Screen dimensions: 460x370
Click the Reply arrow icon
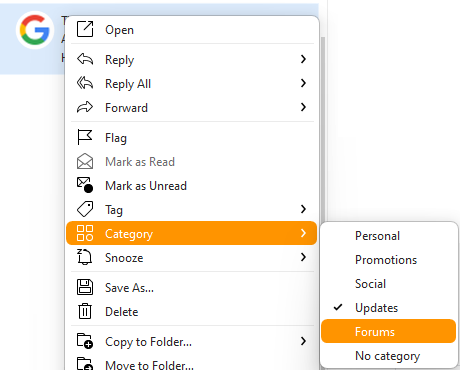[85, 59]
